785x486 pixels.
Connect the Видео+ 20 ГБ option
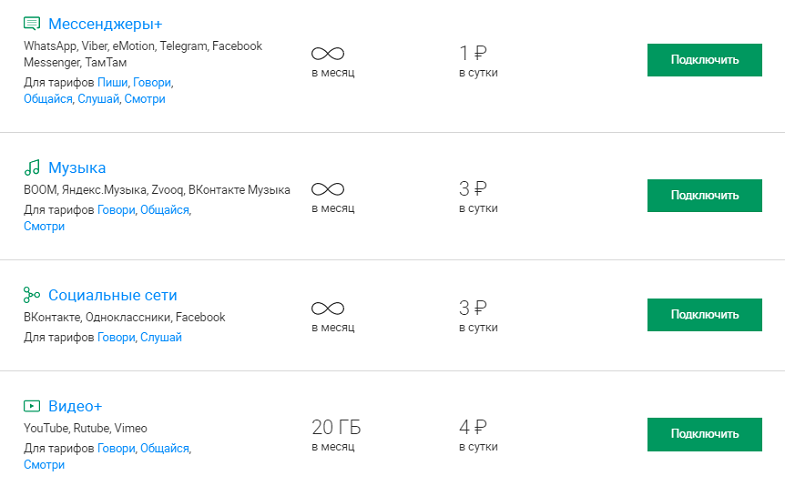[704, 434]
